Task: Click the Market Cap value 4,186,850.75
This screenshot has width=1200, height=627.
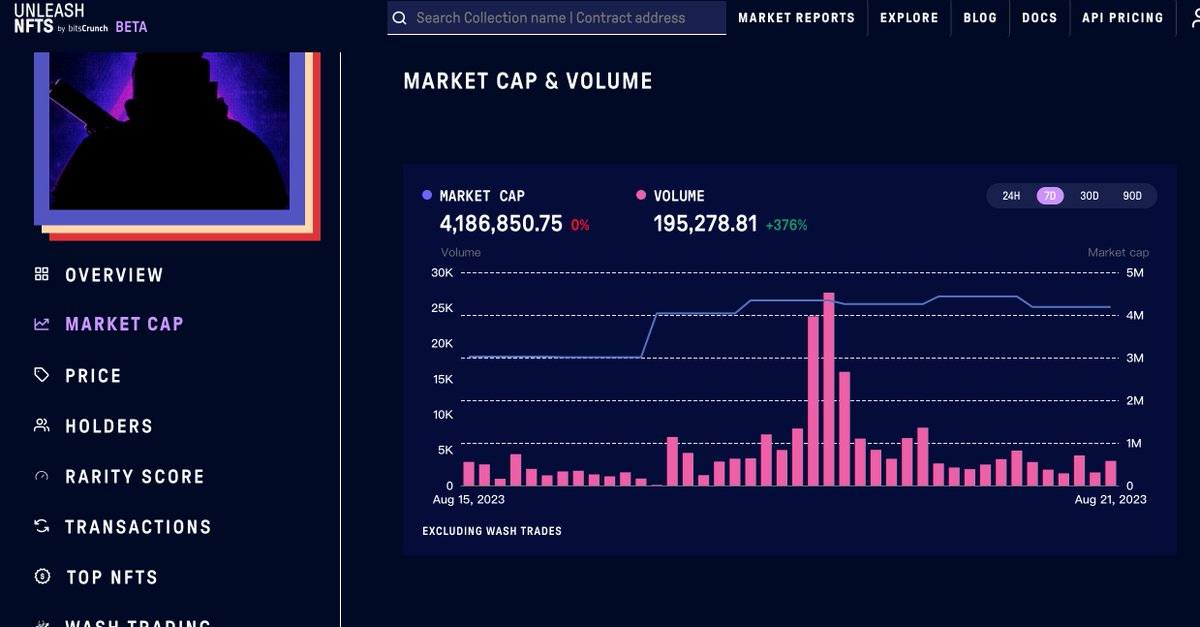Action: point(501,224)
